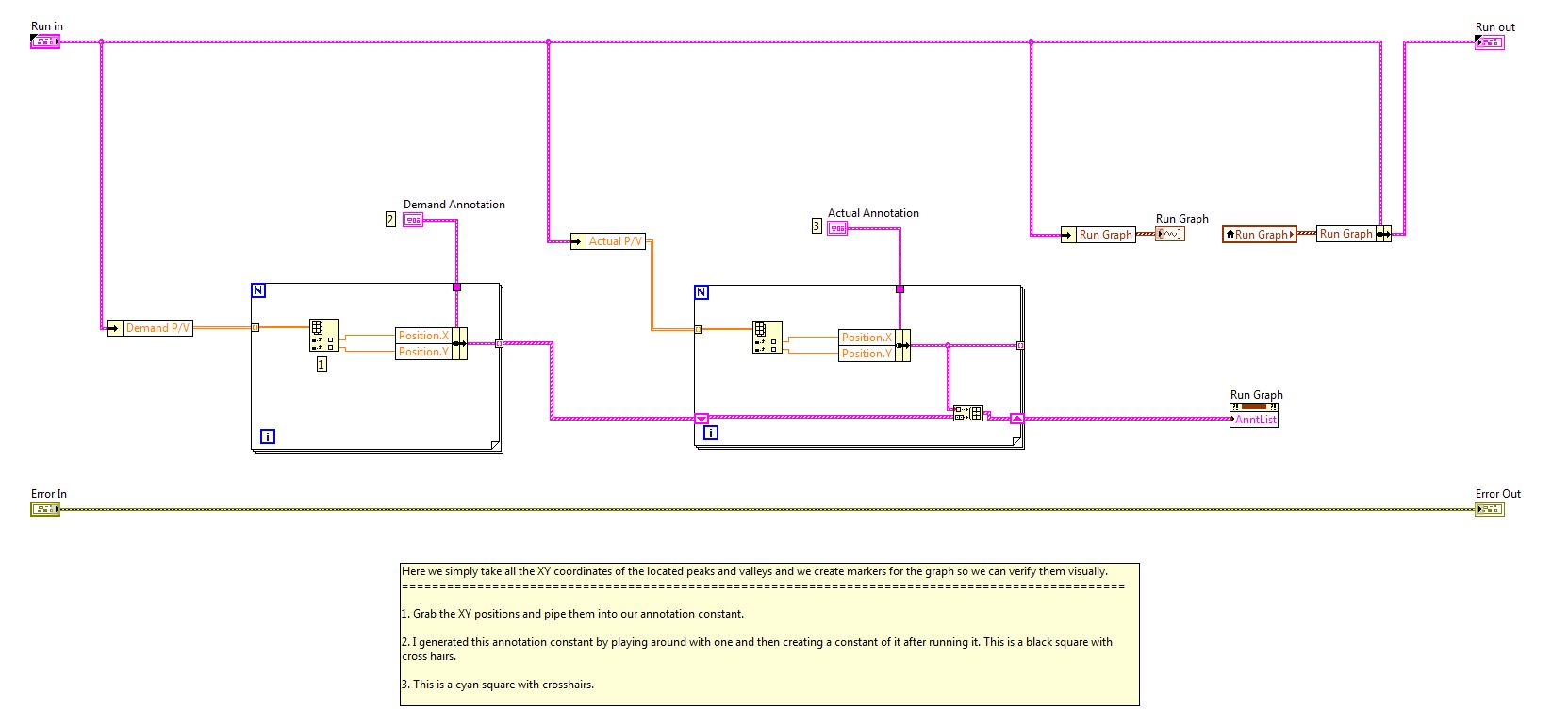Click the Run Graph property node header
The image size is (1568, 726).
(x=1254, y=407)
